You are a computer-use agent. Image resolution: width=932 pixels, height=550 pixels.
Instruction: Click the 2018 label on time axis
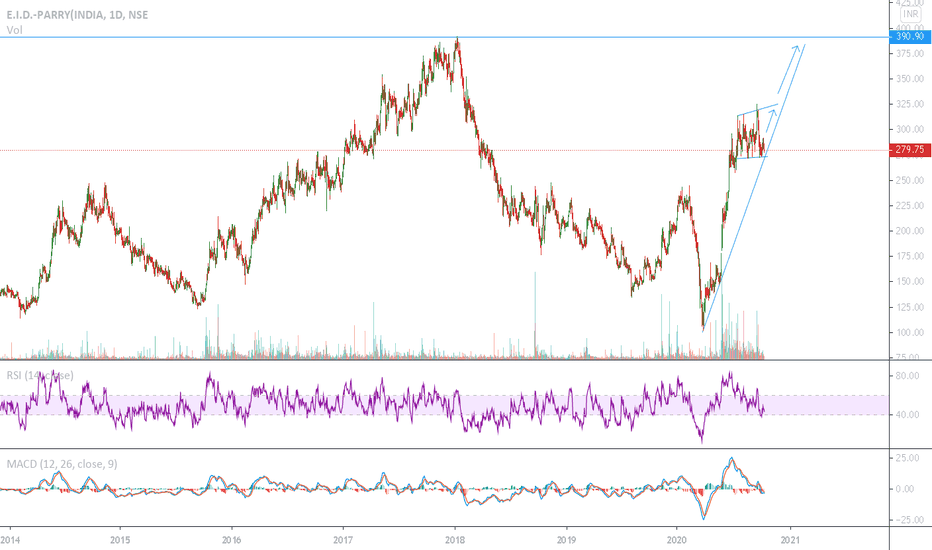click(455, 540)
